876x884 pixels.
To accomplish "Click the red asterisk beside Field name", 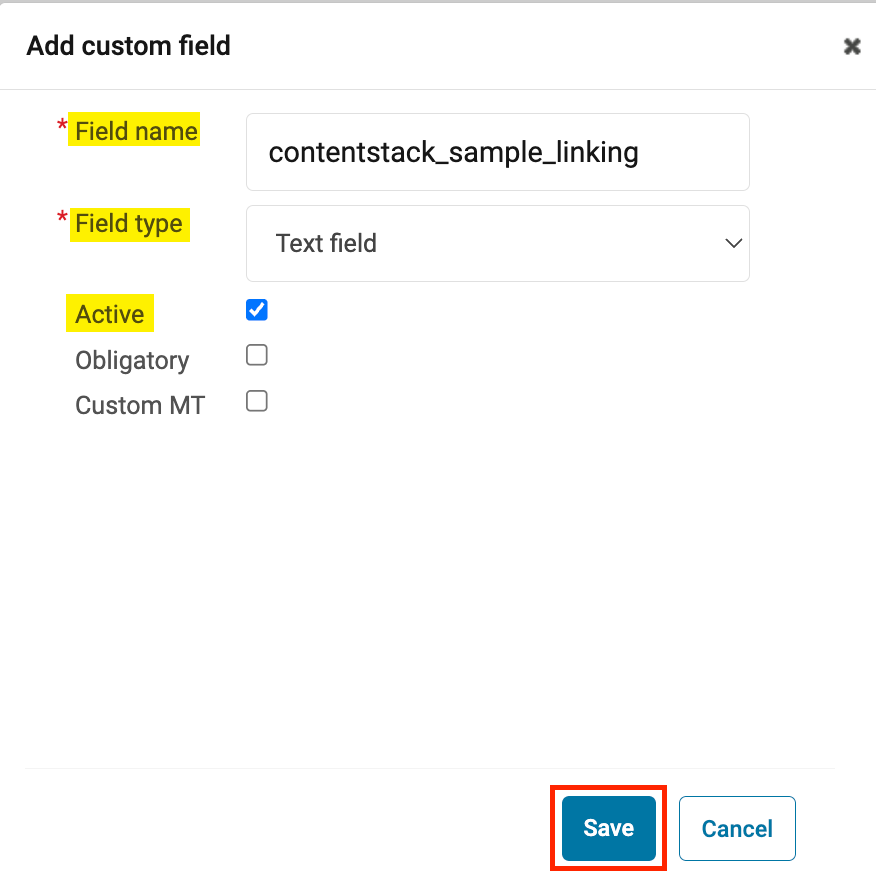I will [x=62, y=125].
